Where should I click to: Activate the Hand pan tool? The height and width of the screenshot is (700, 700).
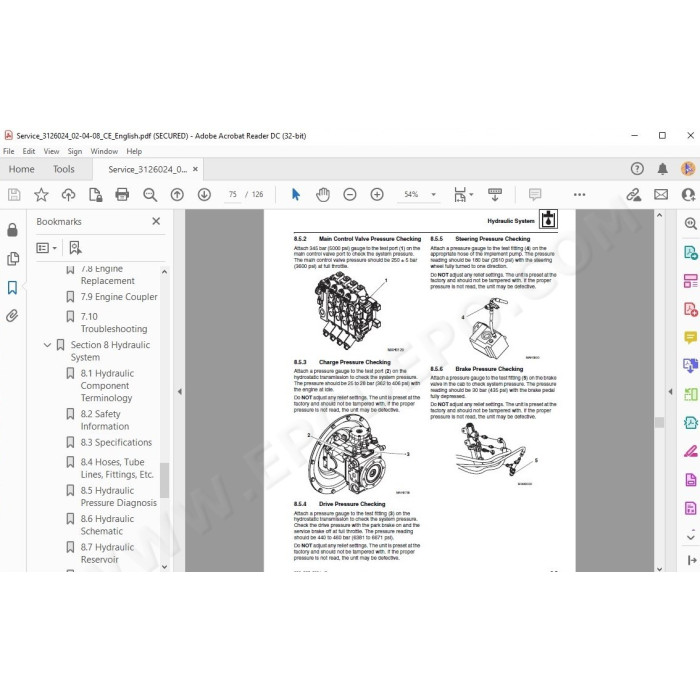click(323, 195)
